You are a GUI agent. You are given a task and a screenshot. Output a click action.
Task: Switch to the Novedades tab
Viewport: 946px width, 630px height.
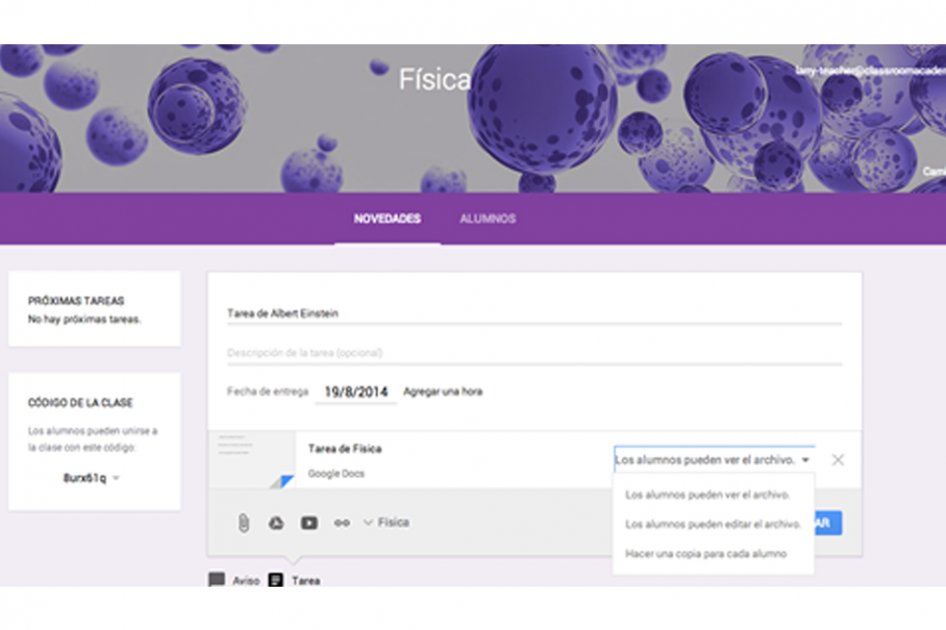(387, 218)
